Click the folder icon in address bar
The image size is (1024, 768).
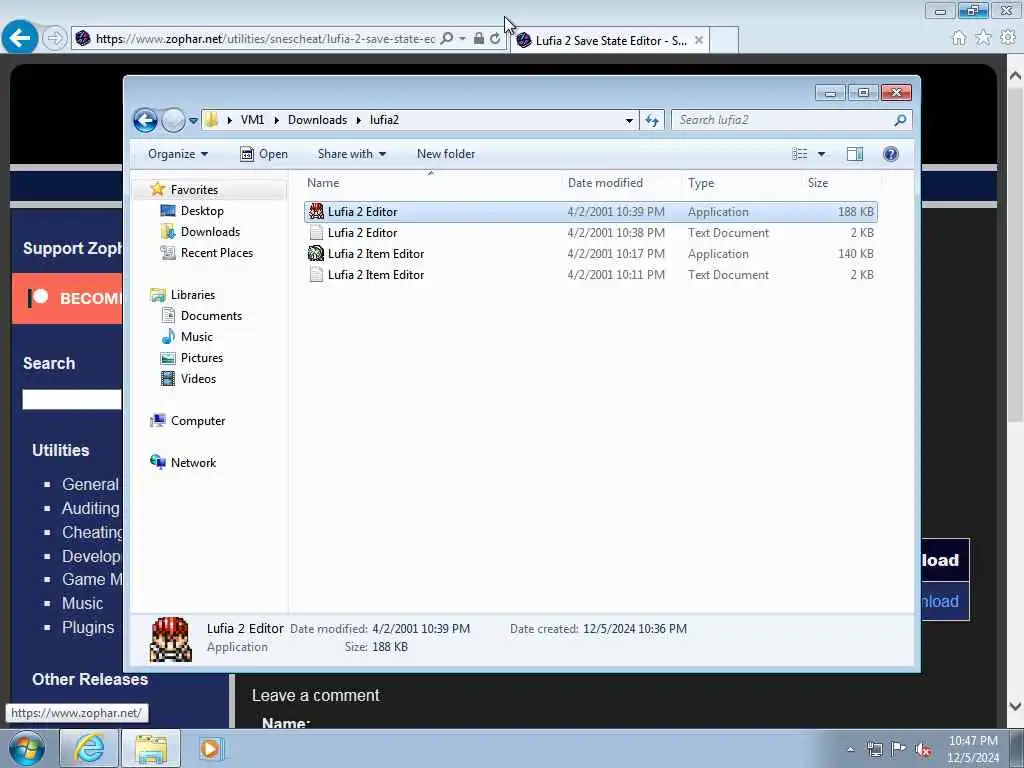point(211,120)
